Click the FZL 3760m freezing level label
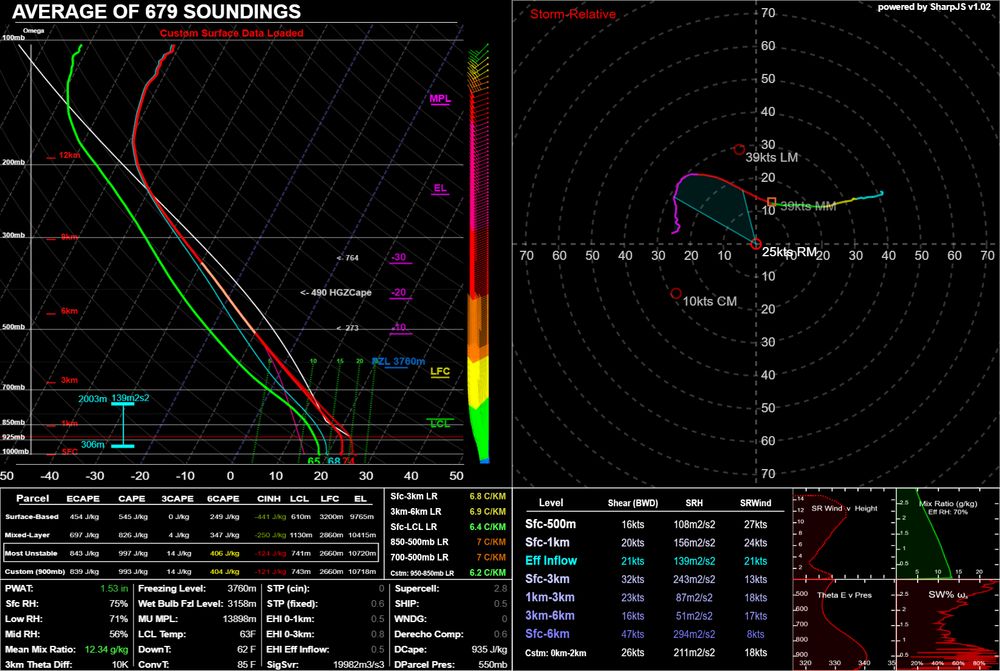 coord(399,362)
